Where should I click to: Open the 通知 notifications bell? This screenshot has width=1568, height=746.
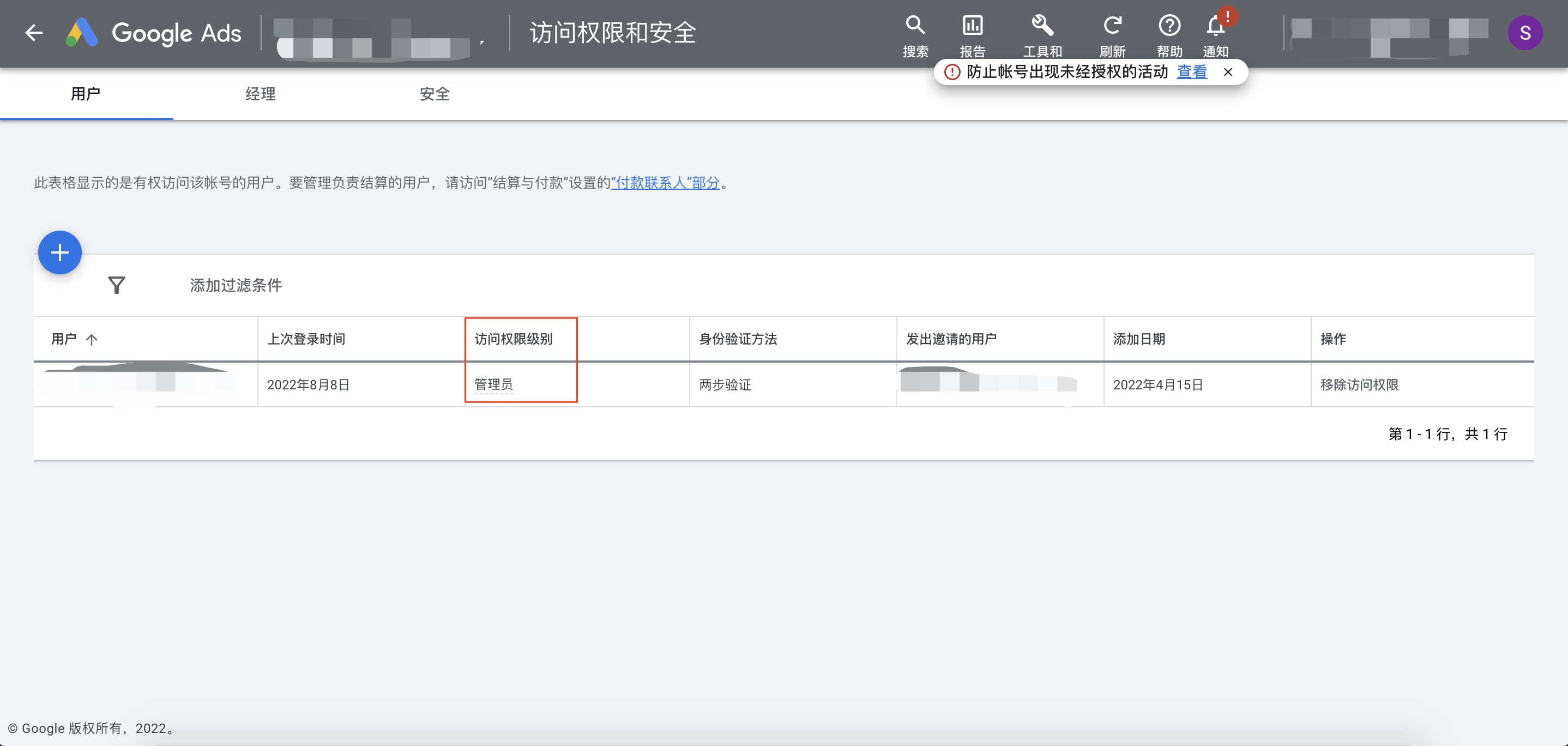[x=1216, y=35]
